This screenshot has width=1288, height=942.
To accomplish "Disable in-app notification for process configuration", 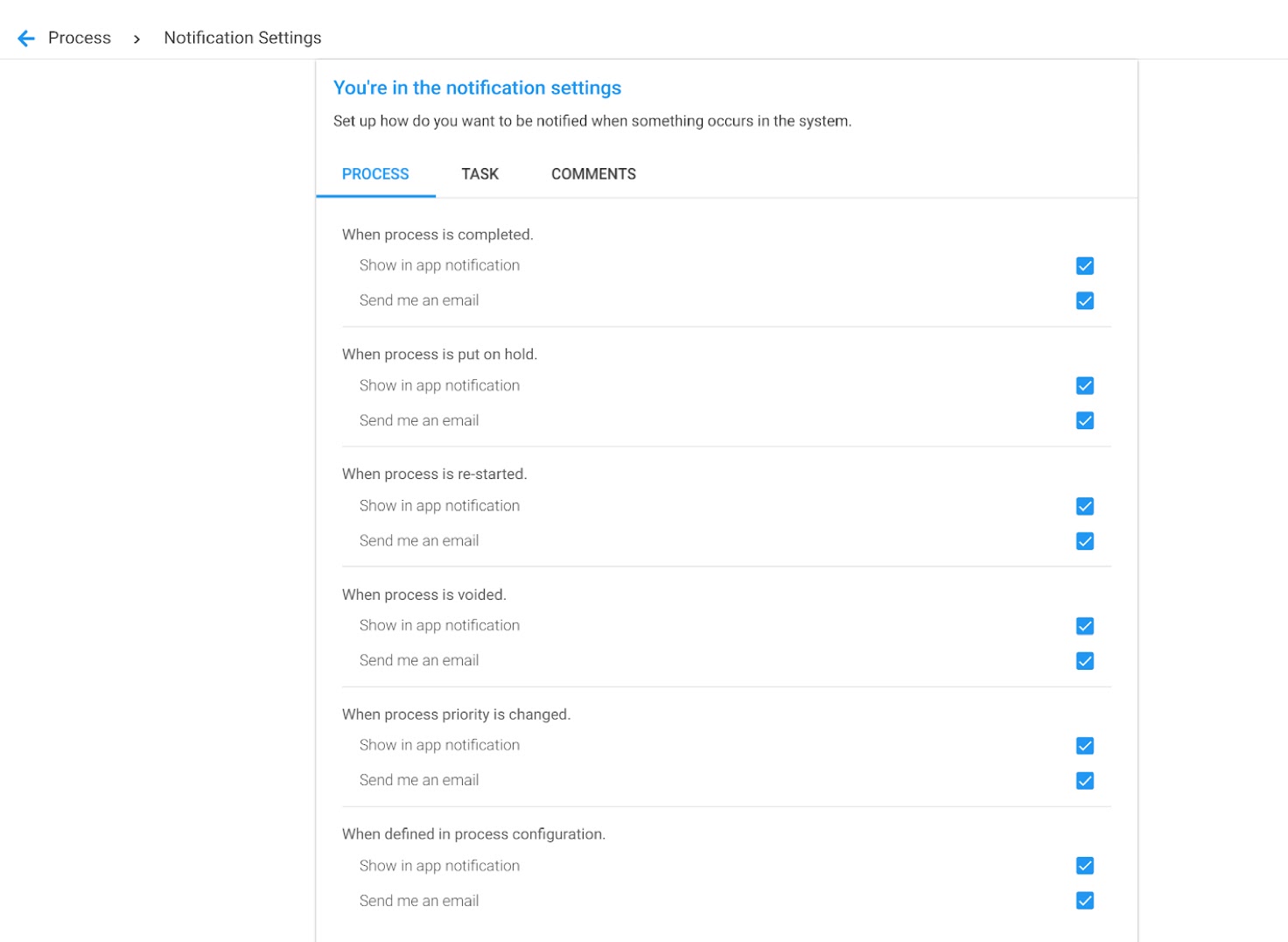I will (x=1085, y=866).
